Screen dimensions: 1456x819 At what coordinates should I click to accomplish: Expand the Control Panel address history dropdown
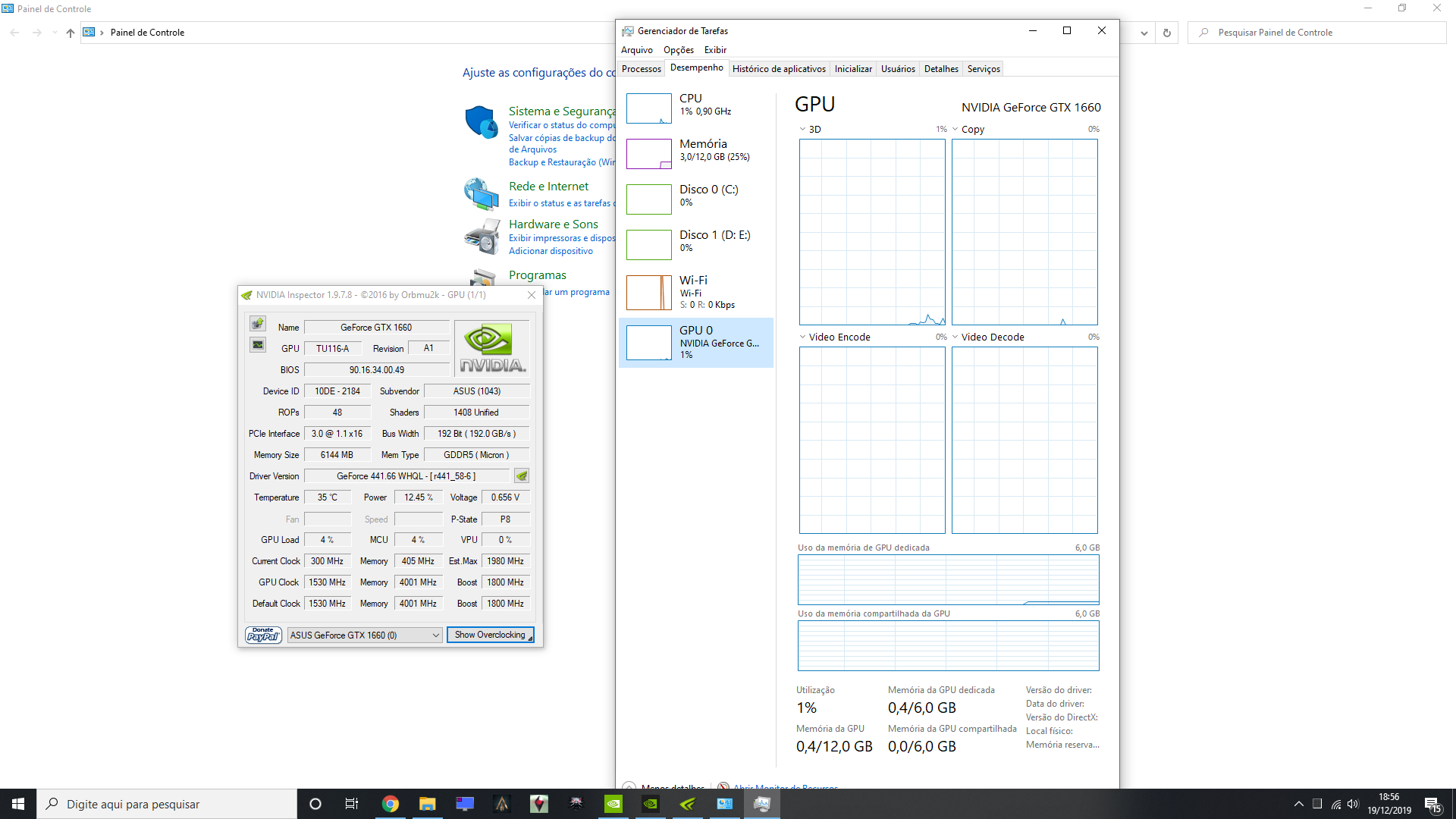point(1144,33)
